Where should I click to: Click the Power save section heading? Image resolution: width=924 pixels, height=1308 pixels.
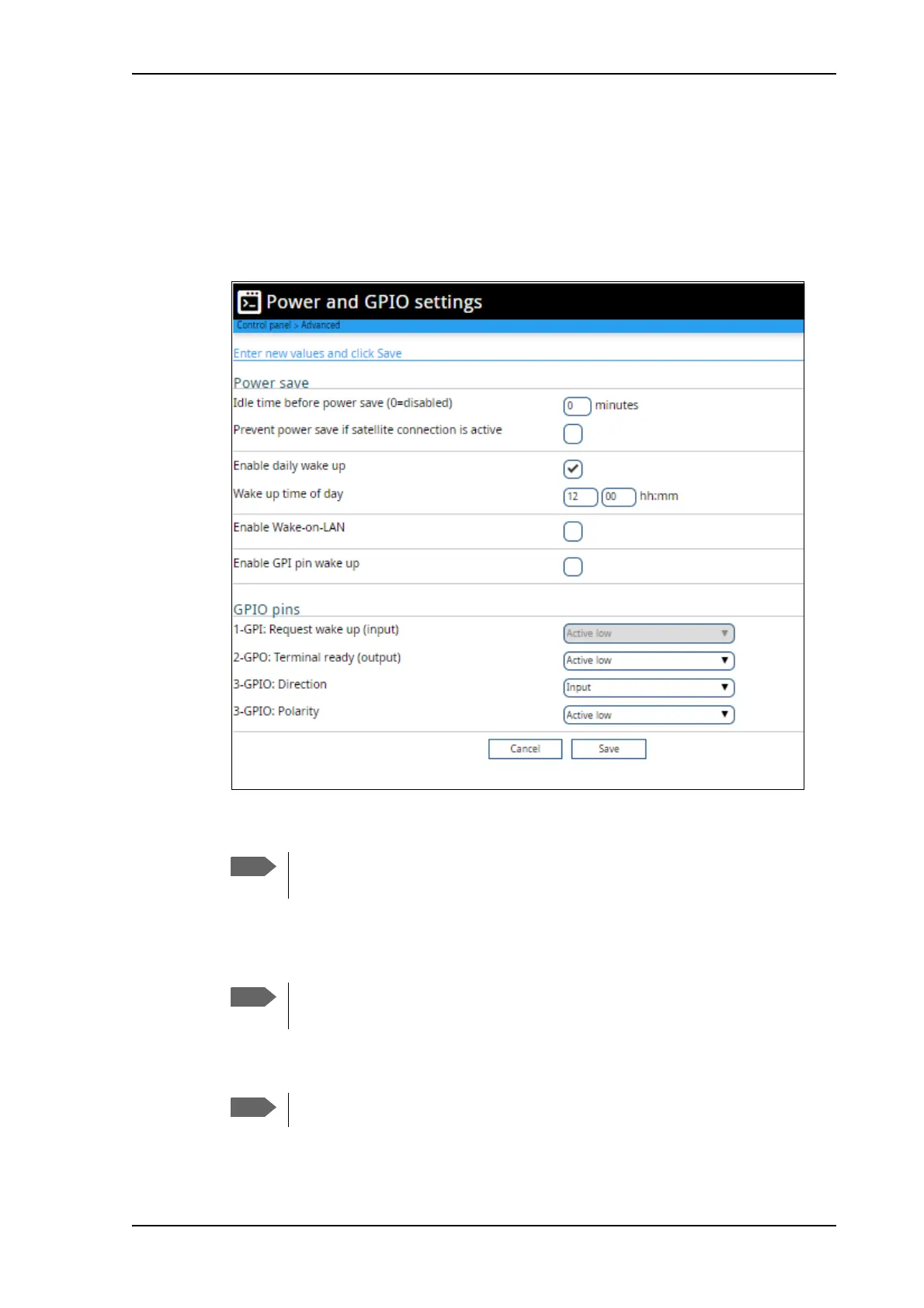(x=271, y=382)
